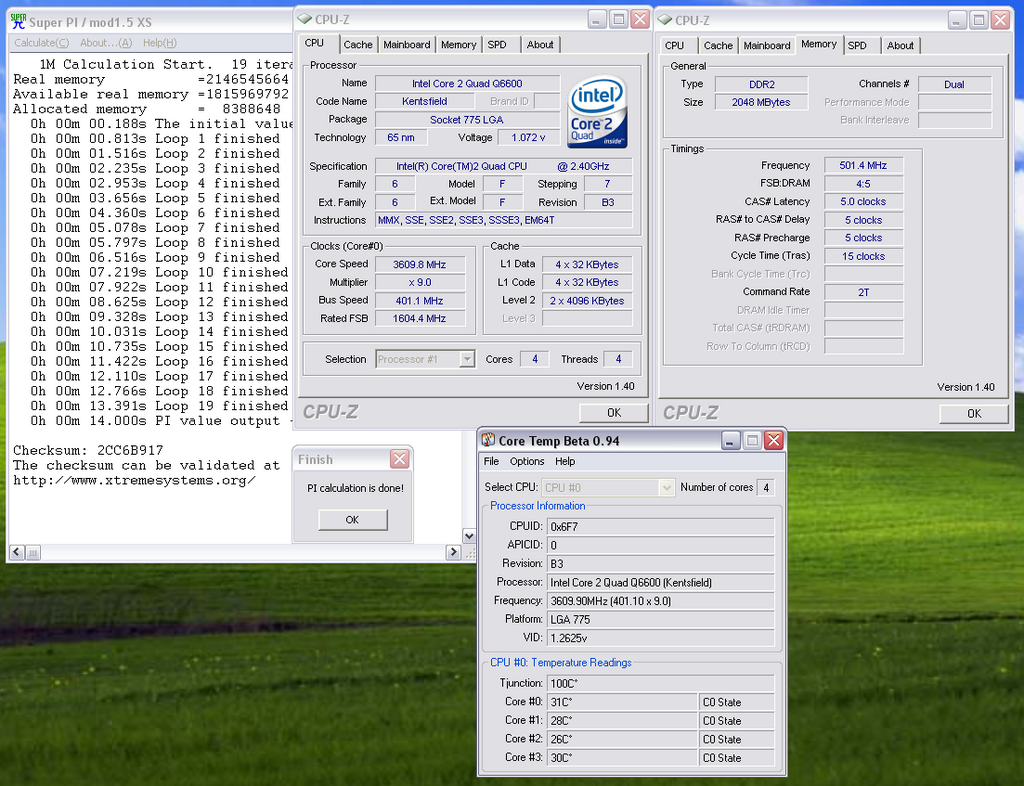Click the Channels # value Dual

coord(954,84)
